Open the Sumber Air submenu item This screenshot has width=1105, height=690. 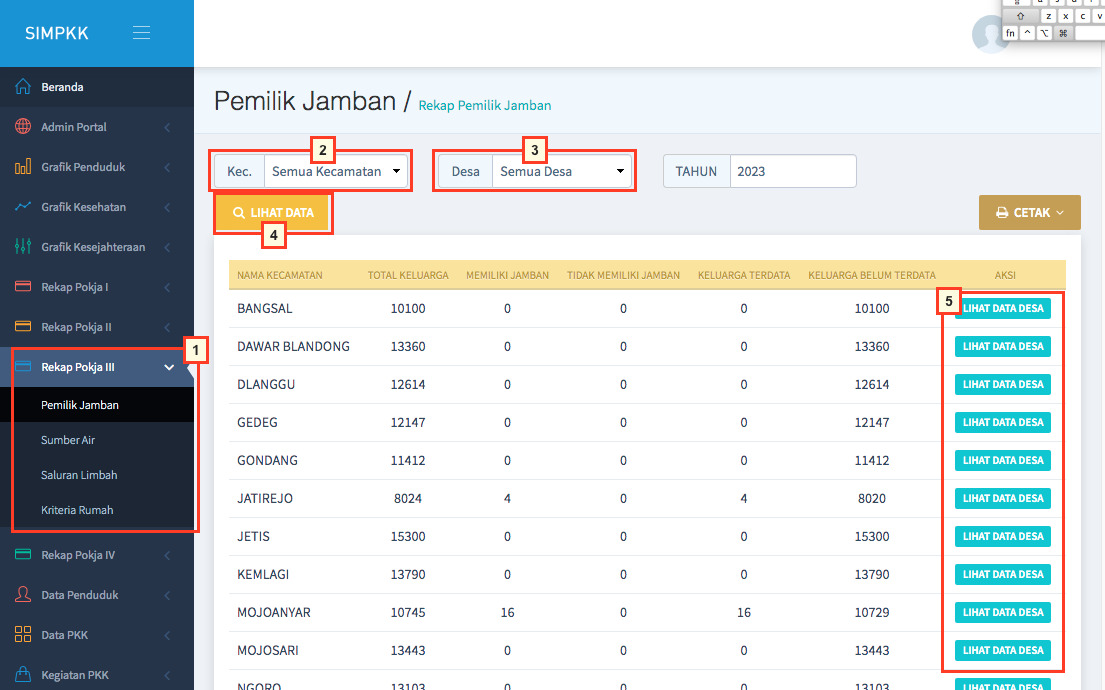point(68,440)
